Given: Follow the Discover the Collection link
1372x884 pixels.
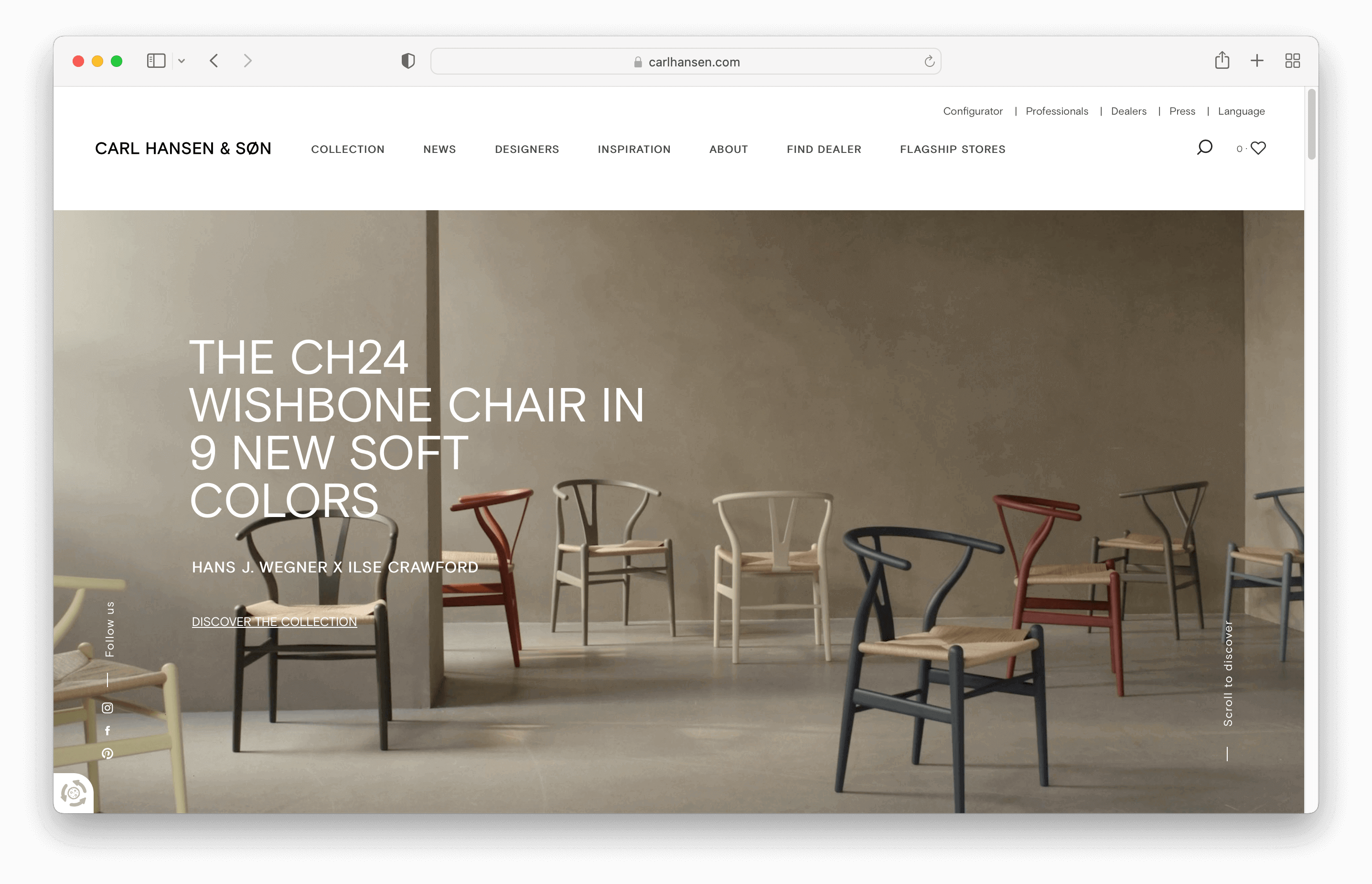Looking at the screenshot, I should tap(274, 622).
